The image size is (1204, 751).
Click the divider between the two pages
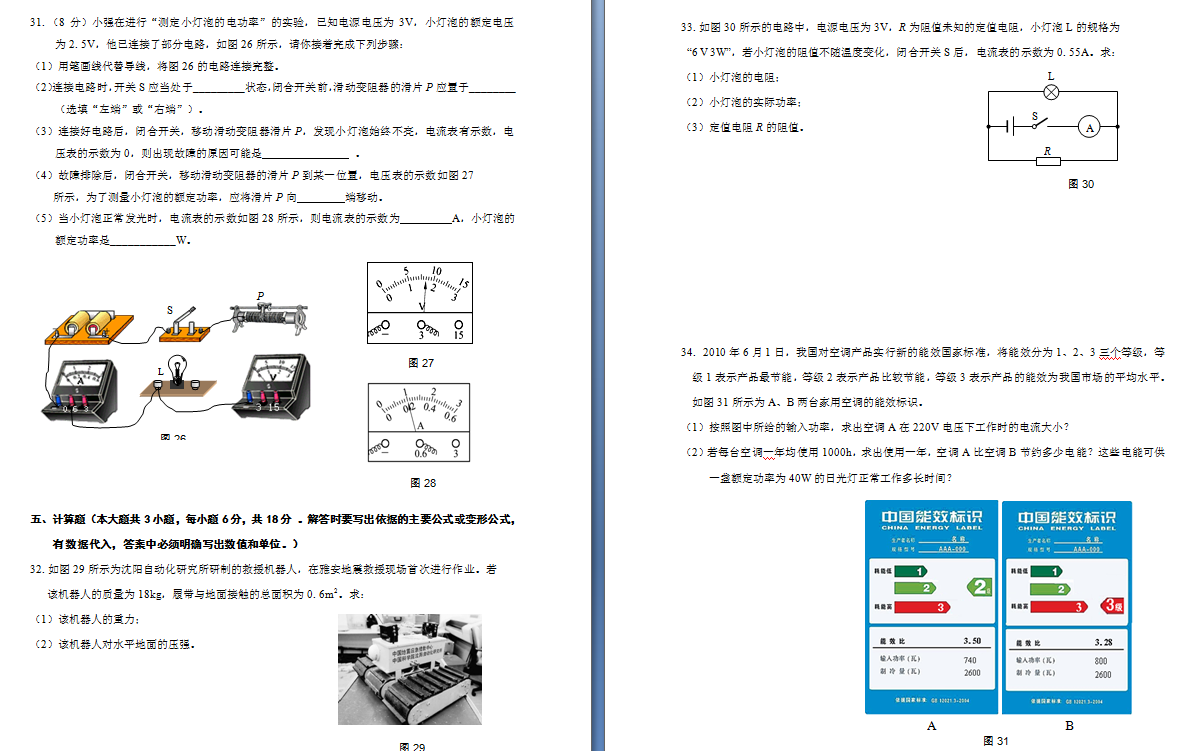click(x=597, y=375)
